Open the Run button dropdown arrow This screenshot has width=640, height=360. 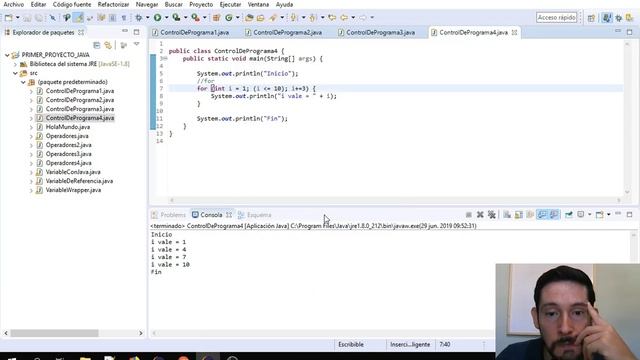point(166,18)
